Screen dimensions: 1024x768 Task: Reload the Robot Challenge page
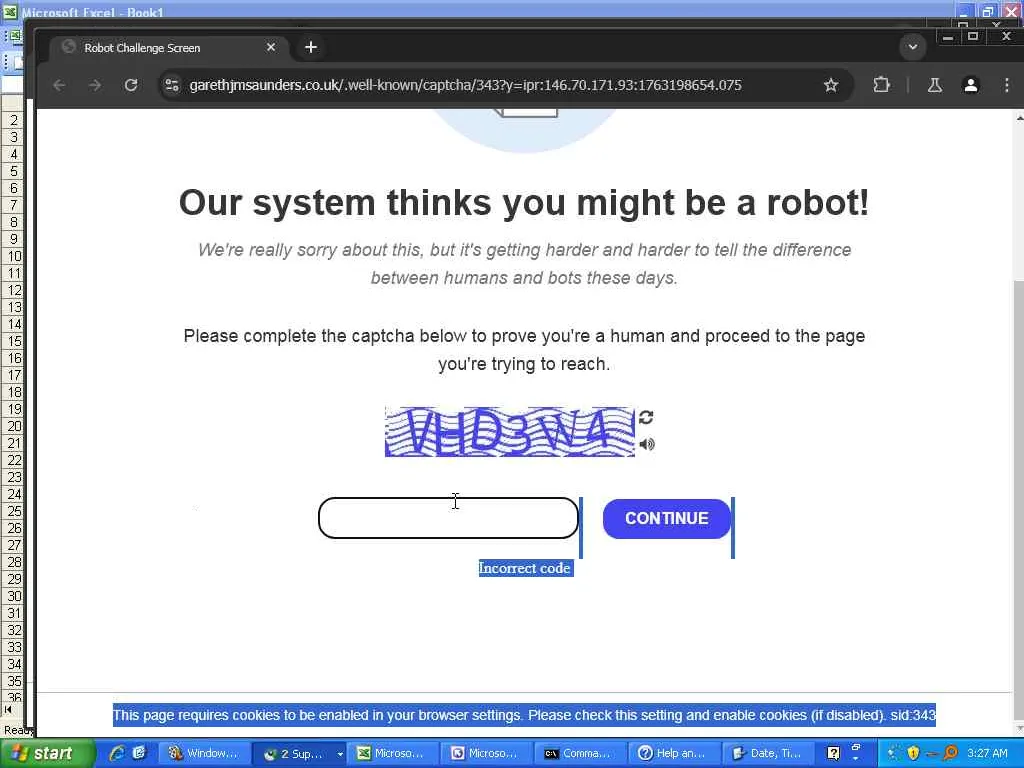pos(131,85)
